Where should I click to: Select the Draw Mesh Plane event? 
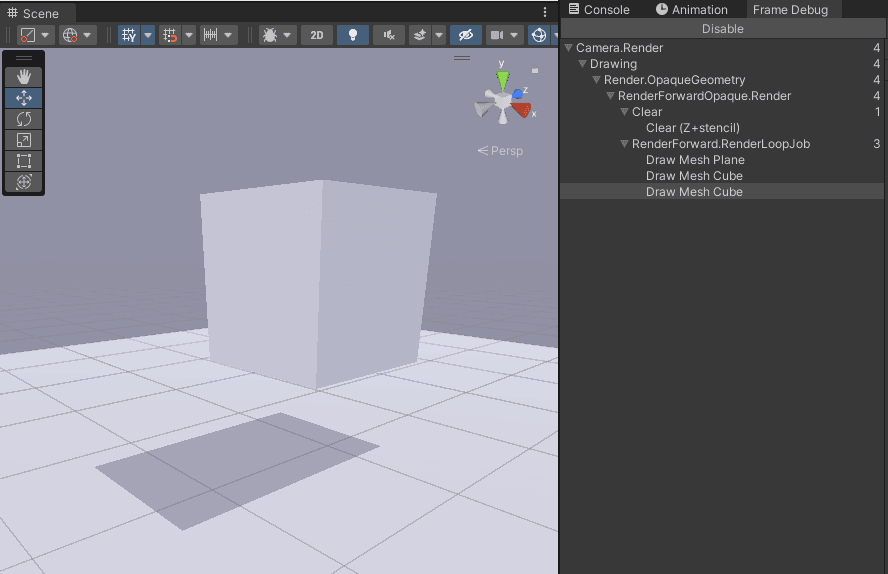pos(695,160)
